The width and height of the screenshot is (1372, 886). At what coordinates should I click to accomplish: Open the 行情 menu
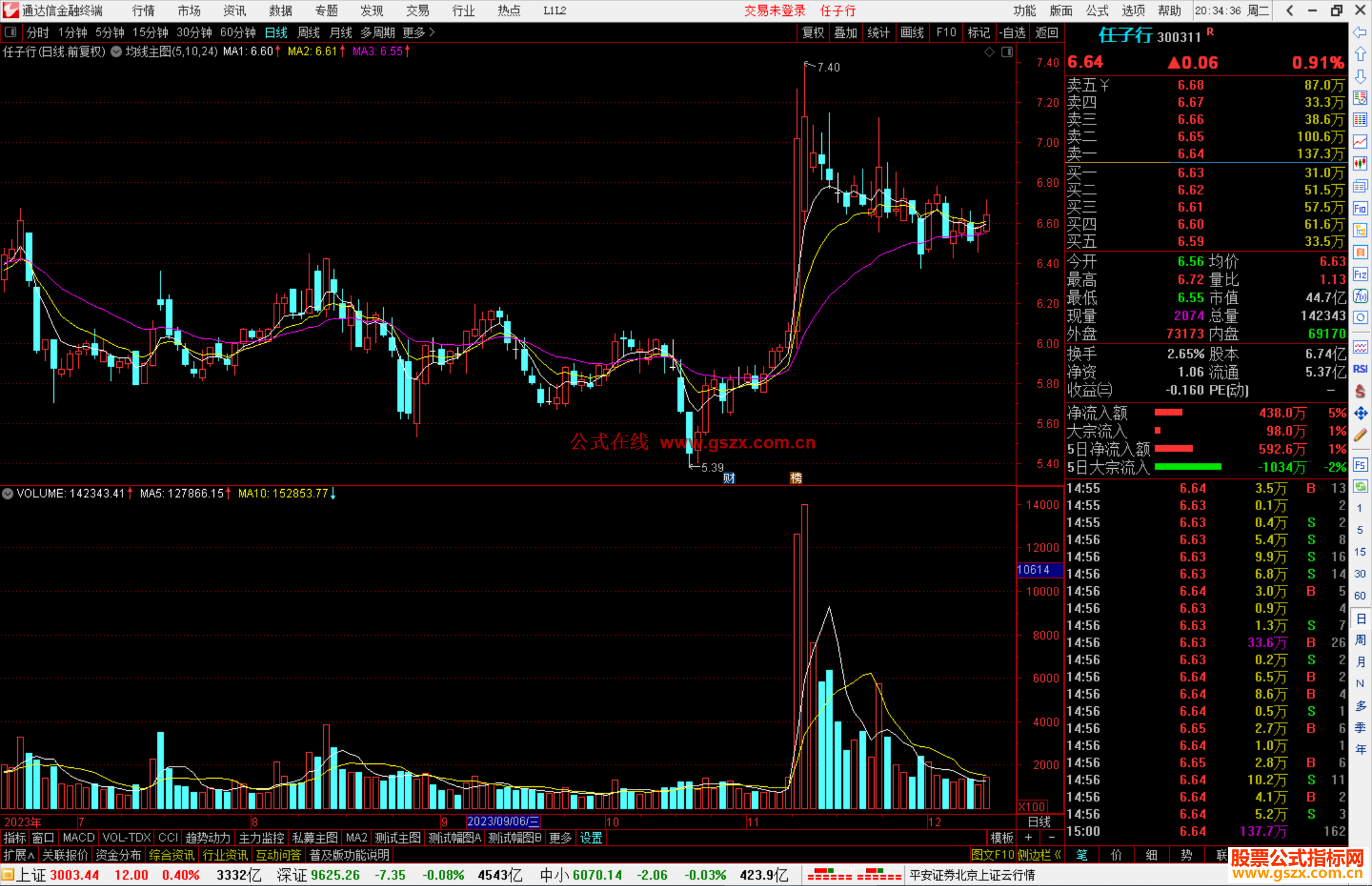[144, 10]
